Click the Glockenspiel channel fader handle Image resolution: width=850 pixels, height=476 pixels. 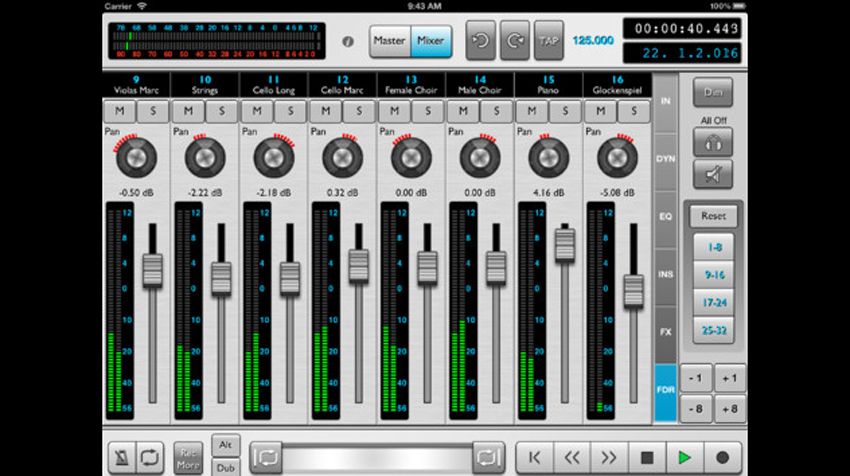tap(633, 291)
